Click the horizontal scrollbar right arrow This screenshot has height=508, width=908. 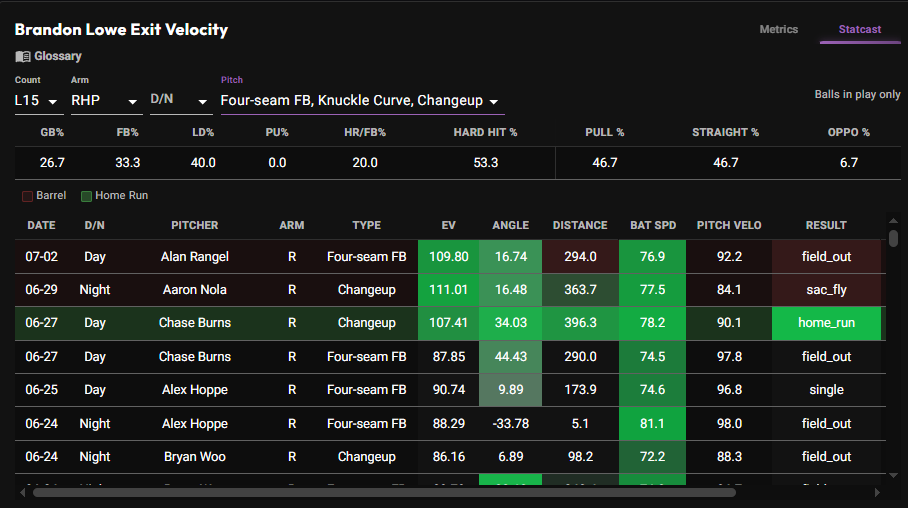coord(877,492)
